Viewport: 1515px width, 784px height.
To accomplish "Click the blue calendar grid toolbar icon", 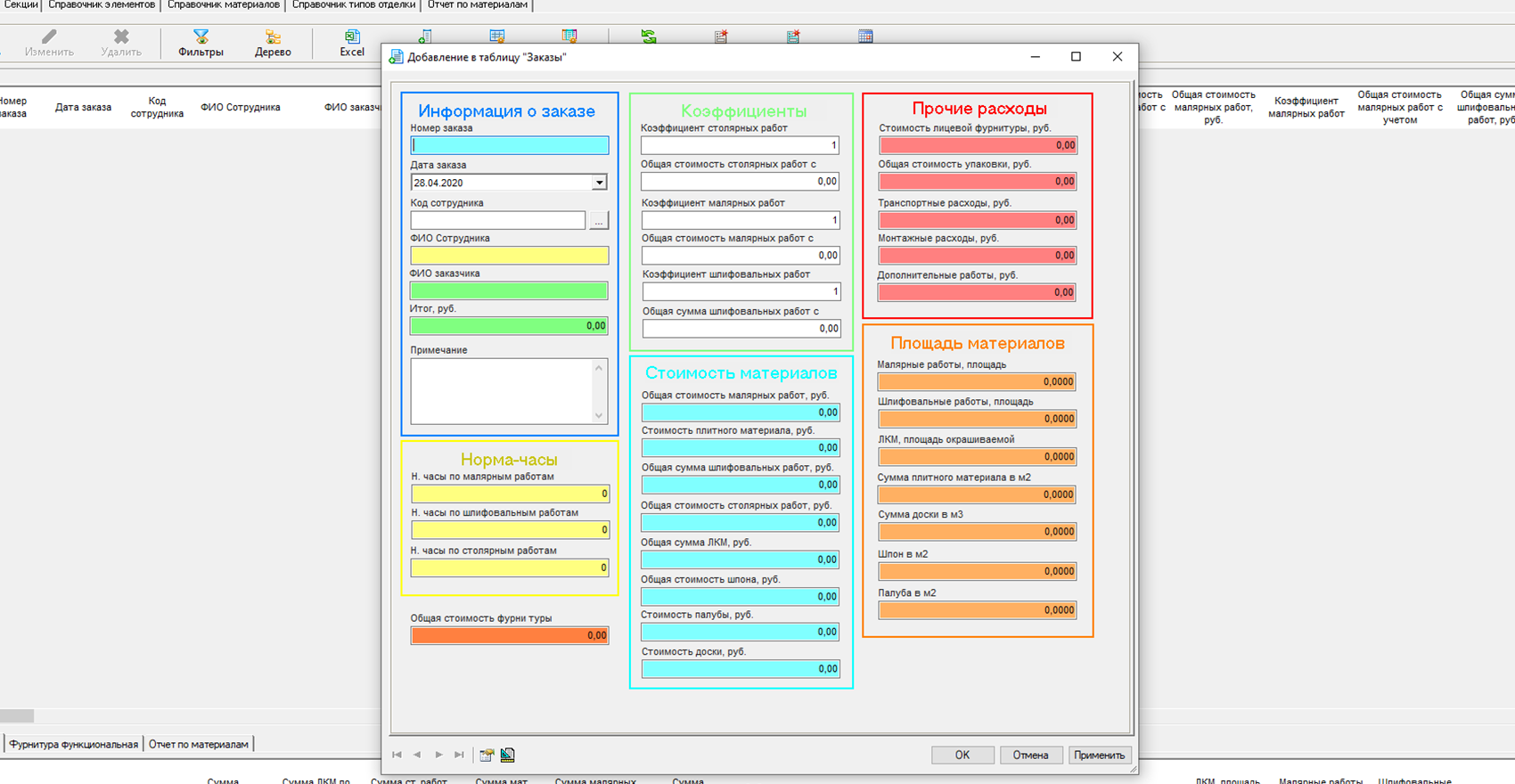I will (865, 37).
